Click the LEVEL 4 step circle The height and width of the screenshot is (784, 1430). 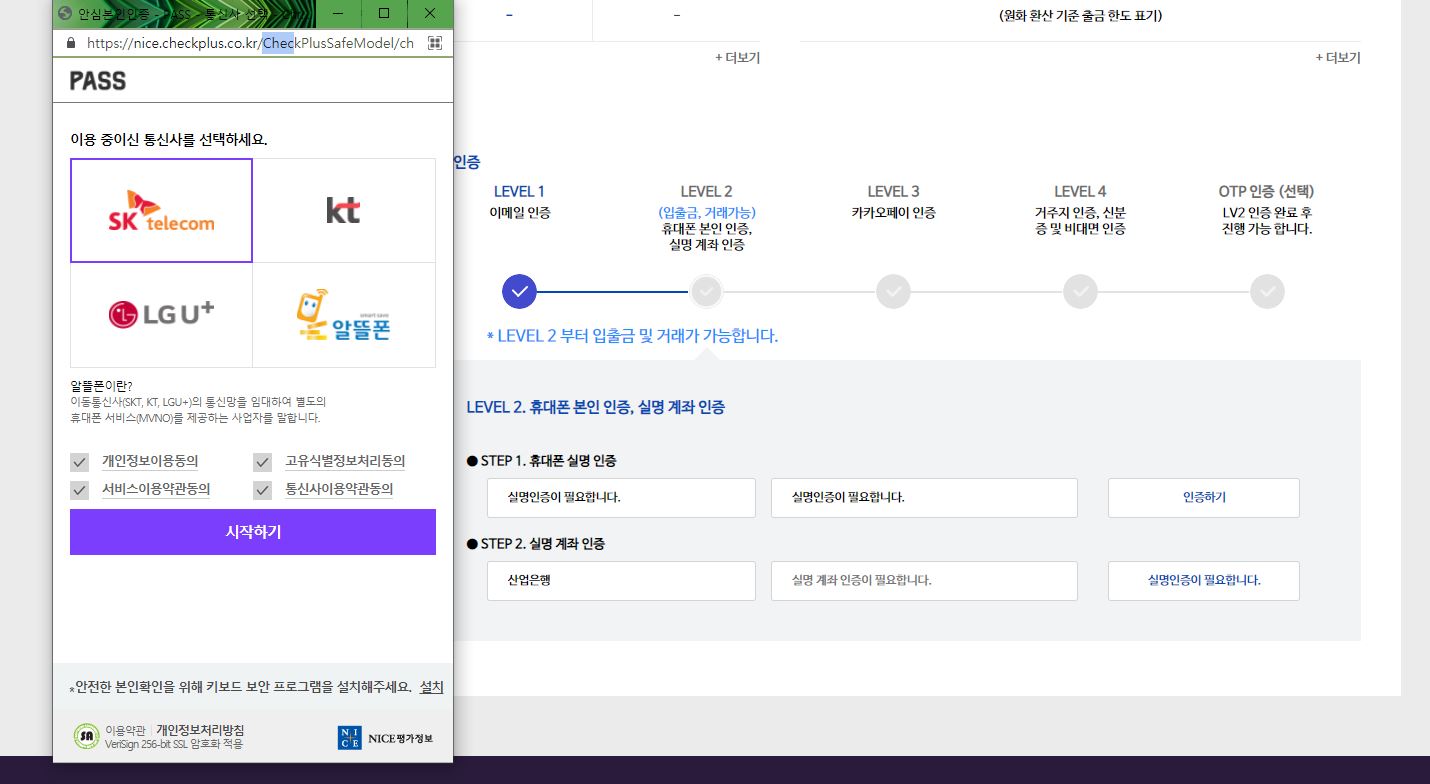click(x=1080, y=291)
